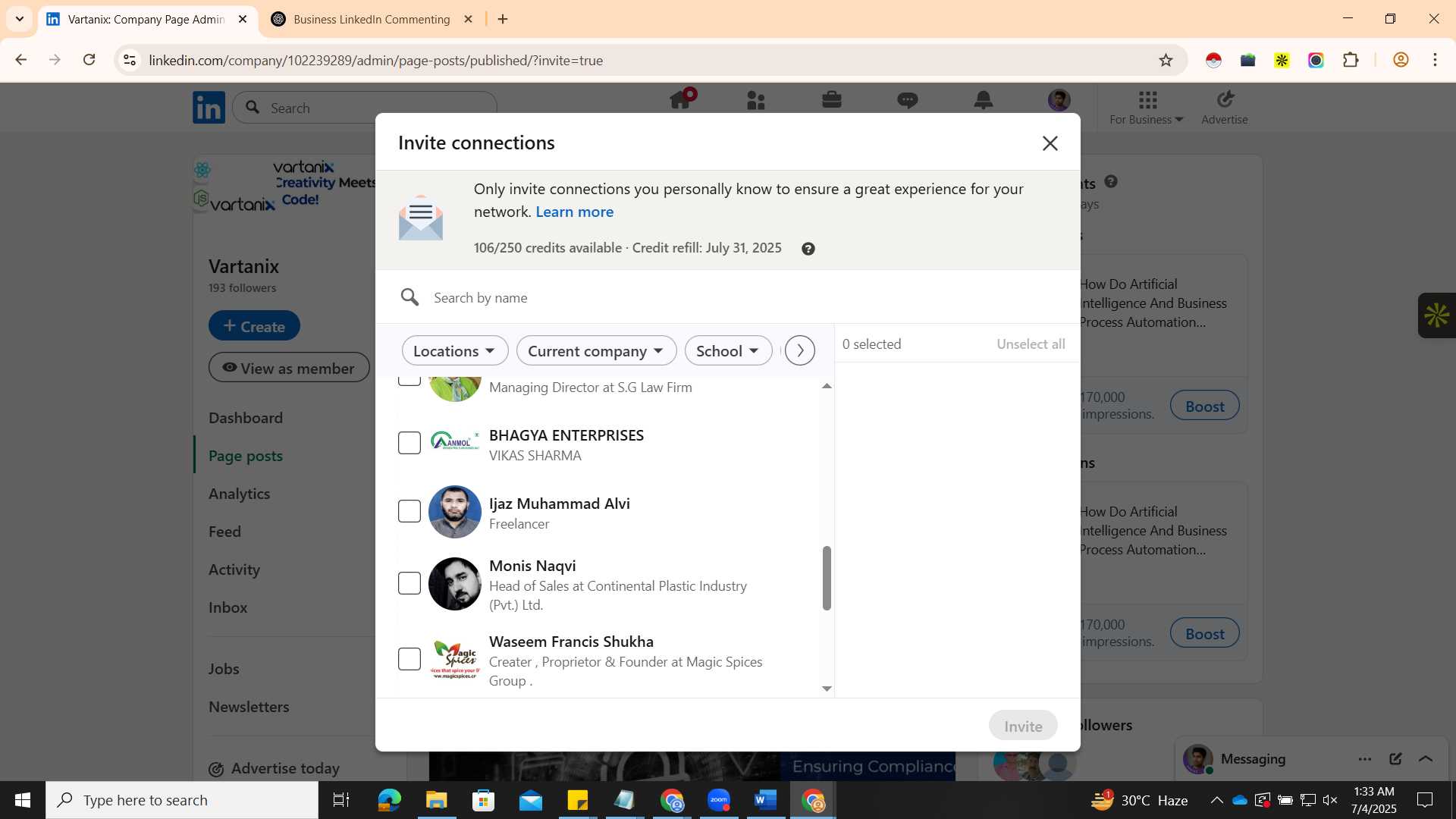Viewport: 1456px width, 819px height.
Task: Open the messaging options three dots
Action: point(1365,759)
